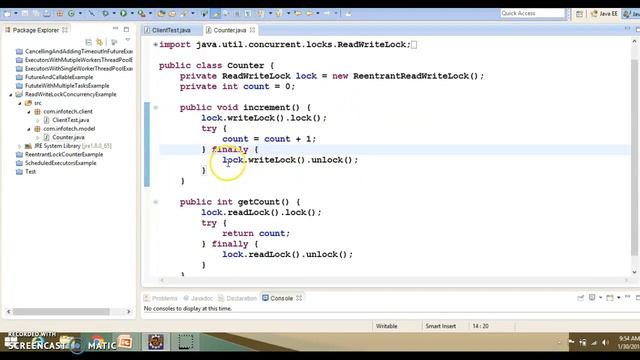Expand the Counter.java tree node
The height and width of the screenshot is (360, 640).
[x=38, y=138]
